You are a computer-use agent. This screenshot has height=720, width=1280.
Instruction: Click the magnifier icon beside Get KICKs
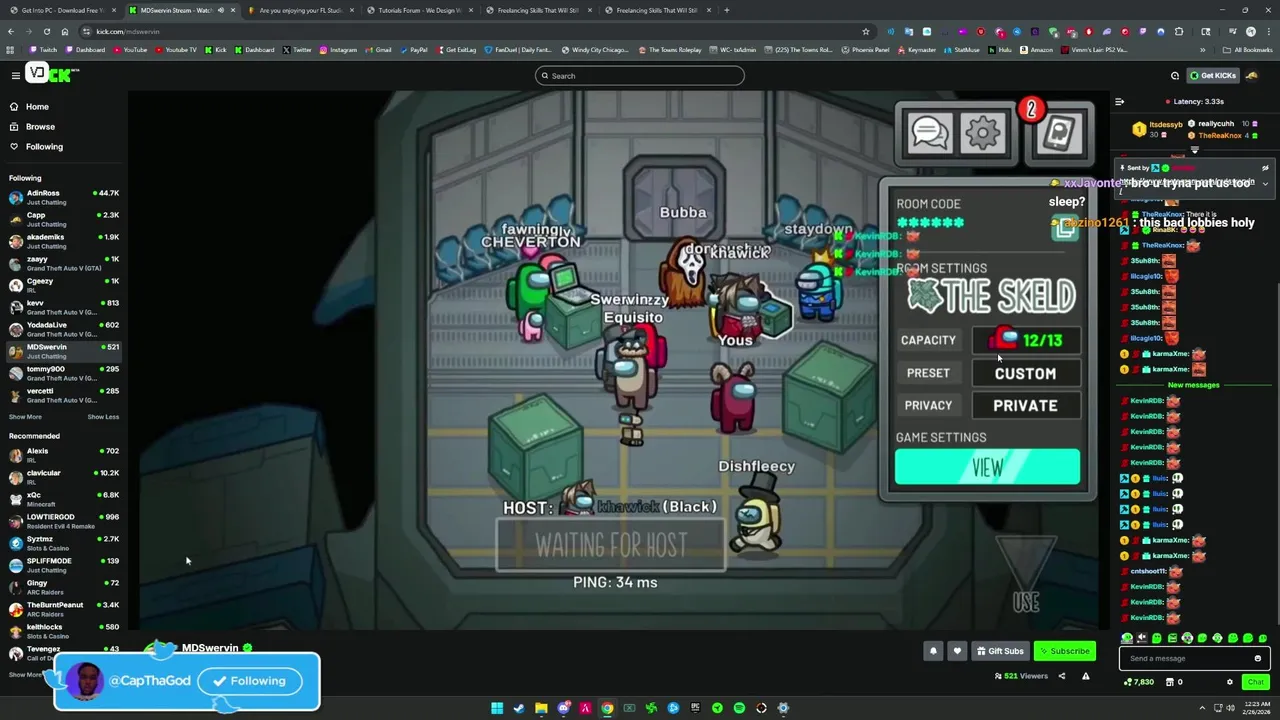[x=1175, y=75]
